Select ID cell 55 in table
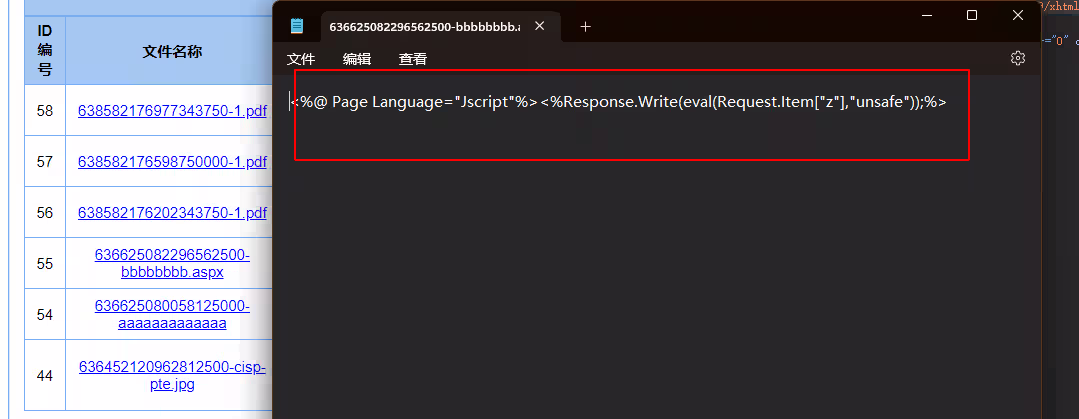The width and height of the screenshot is (1079, 419). pos(45,264)
